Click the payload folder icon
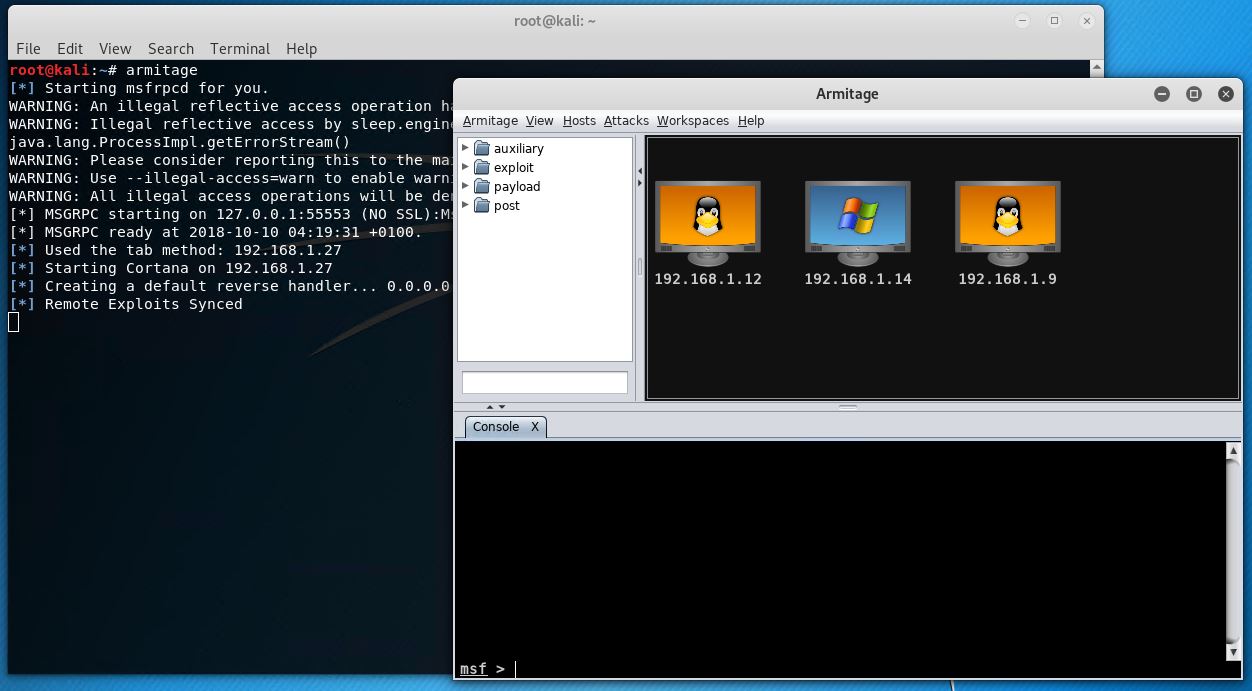This screenshot has width=1252, height=691. [x=481, y=186]
